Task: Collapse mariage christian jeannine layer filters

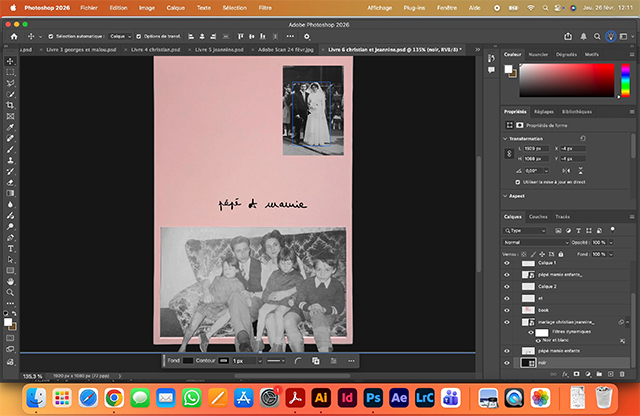Action: pyautogui.click(x=628, y=322)
